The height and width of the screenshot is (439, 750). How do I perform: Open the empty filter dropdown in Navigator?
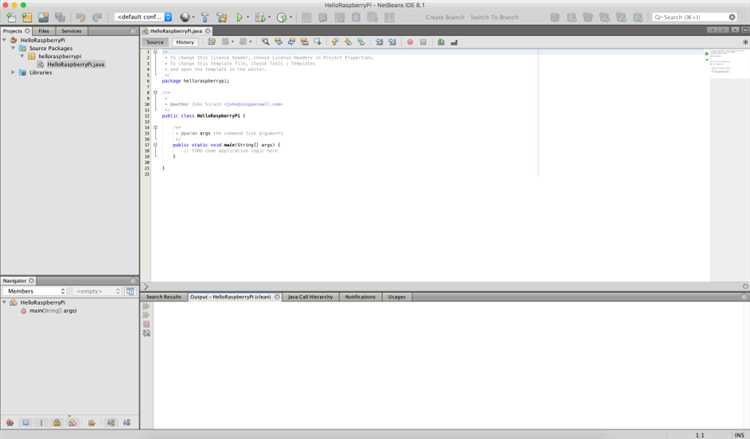click(97, 291)
